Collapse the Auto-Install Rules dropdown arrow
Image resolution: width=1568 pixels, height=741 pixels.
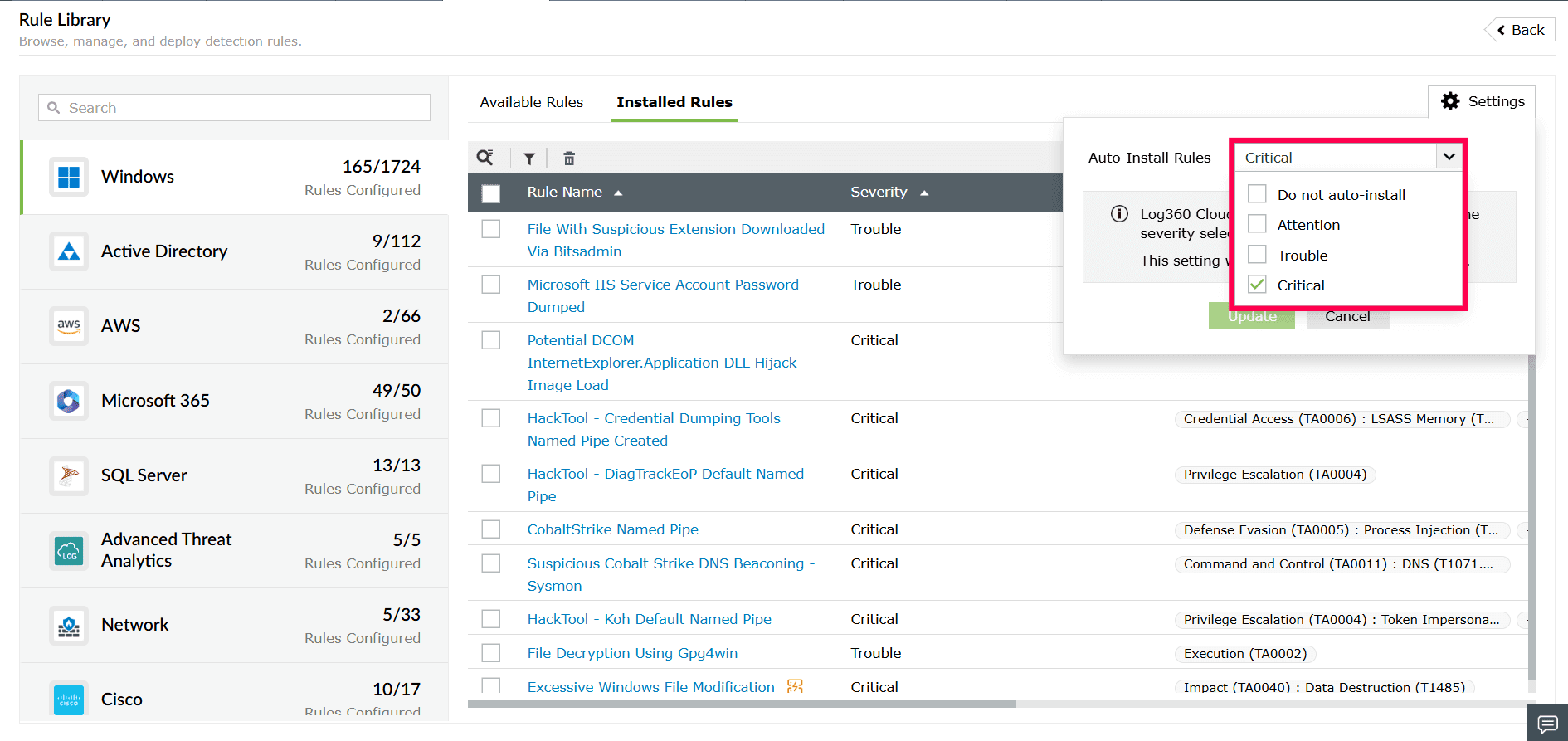pos(1449,157)
